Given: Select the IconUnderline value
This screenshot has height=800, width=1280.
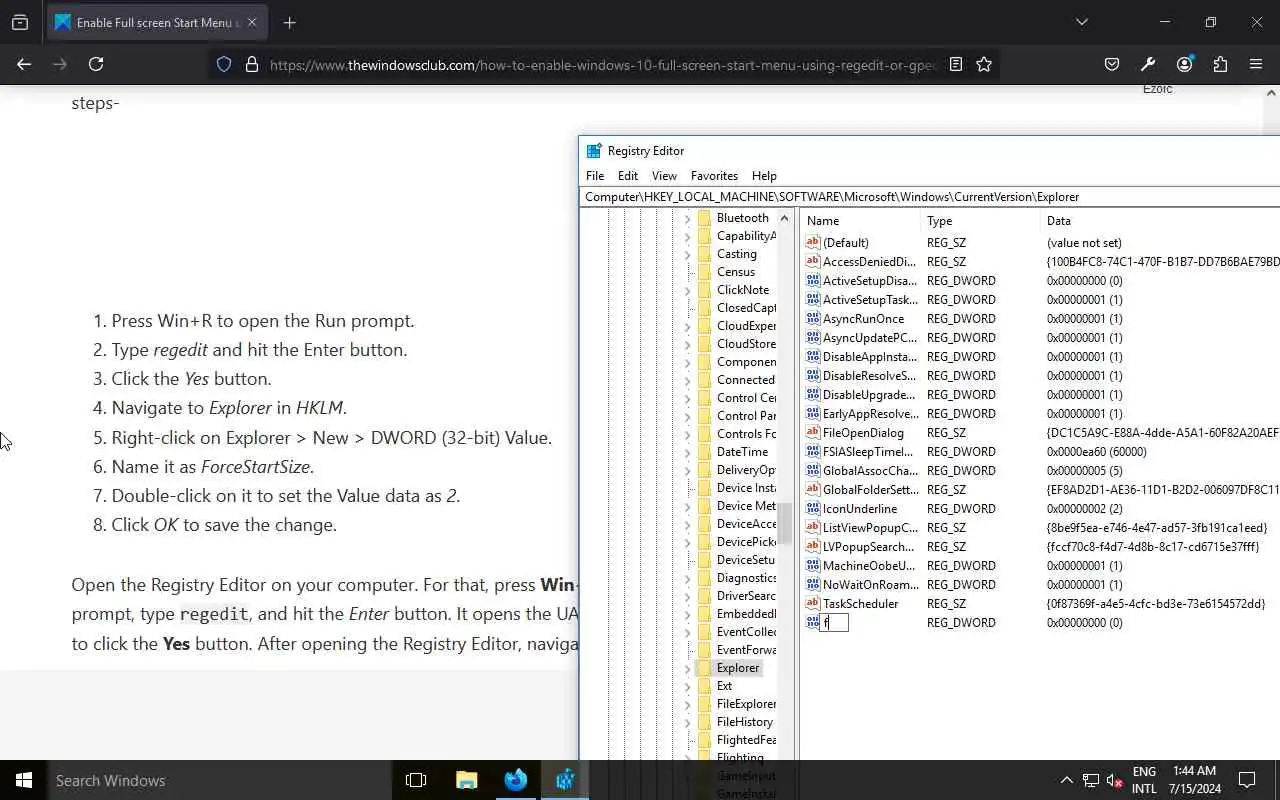Looking at the screenshot, I should (859, 509).
